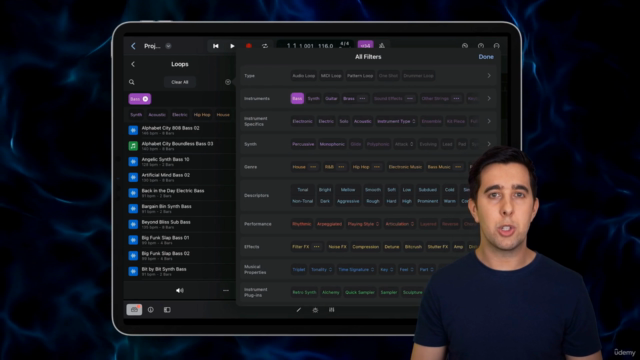Open the Articulation popup menu
The height and width of the screenshot is (360, 640).
400,224
